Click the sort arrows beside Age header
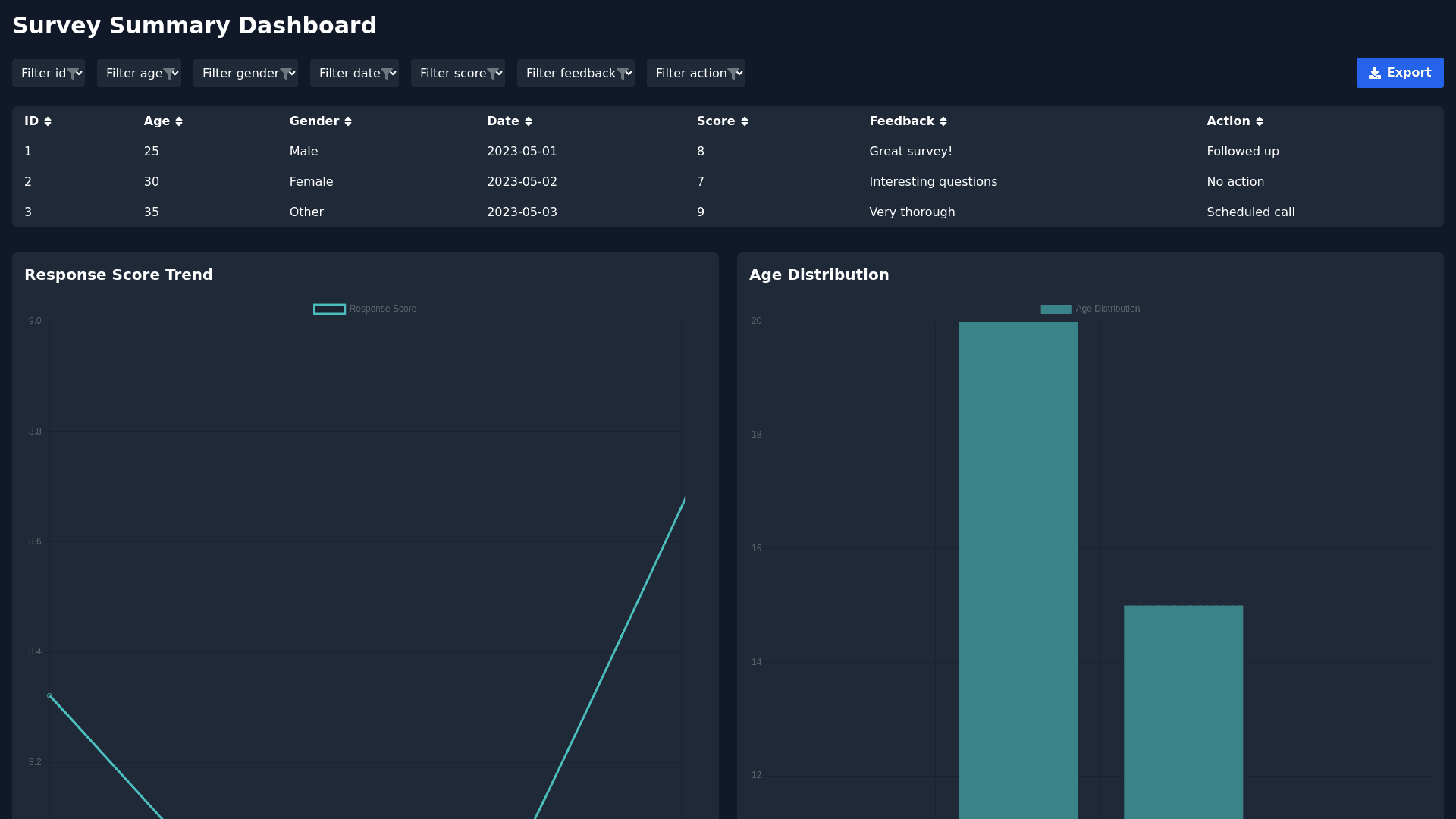Viewport: 1456px width, 819px height. tap(179, 121)
